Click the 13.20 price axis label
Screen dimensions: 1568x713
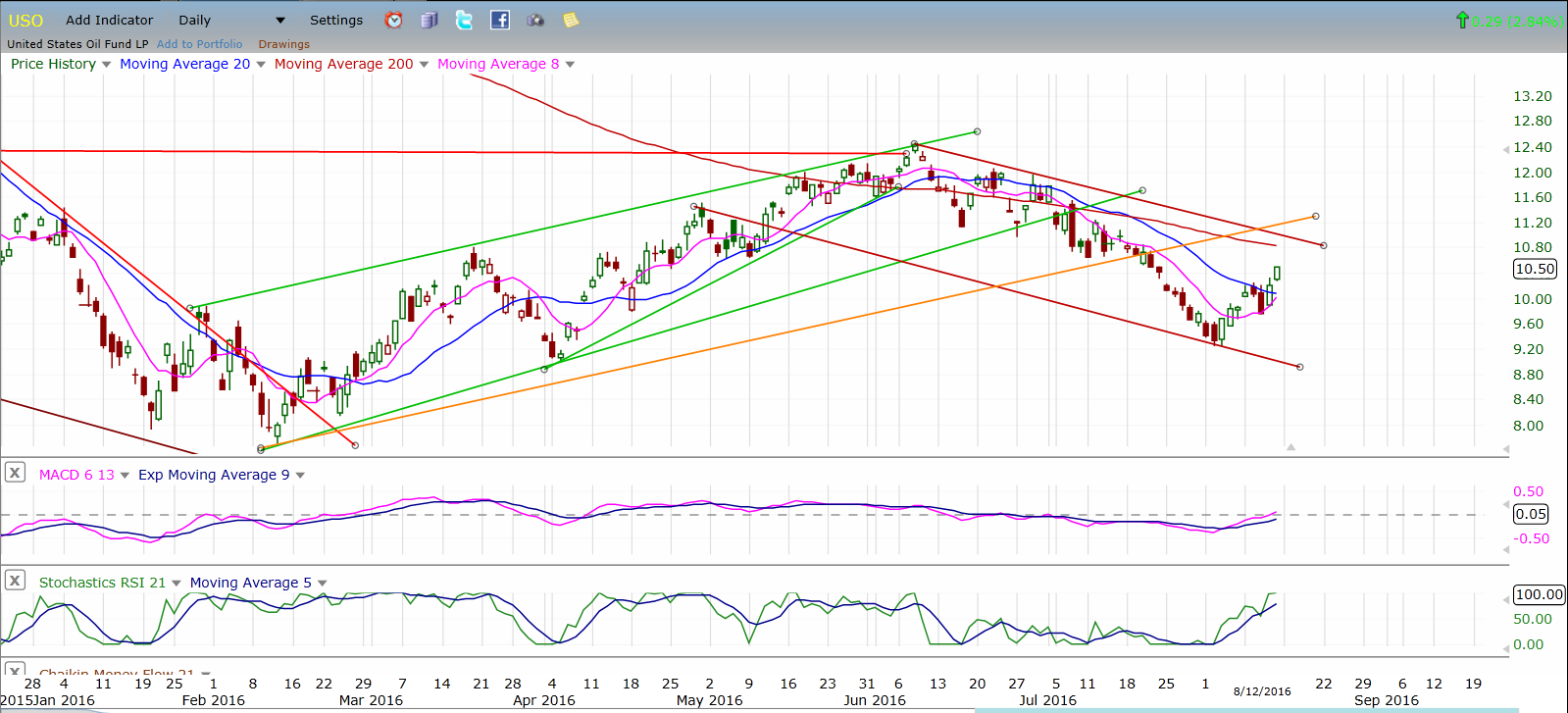(x=1533, y=96)
